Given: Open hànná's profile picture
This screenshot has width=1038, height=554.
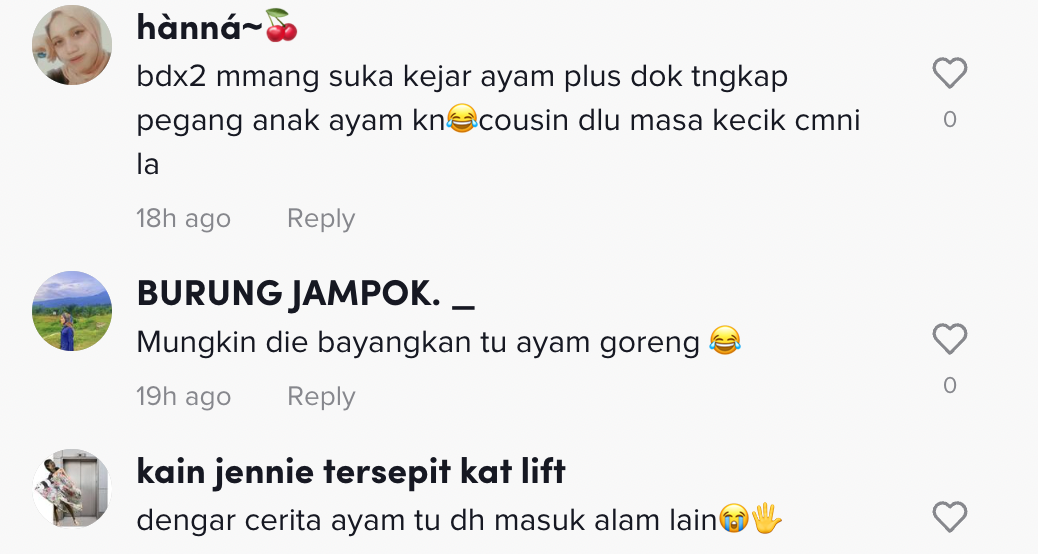Looking at the screenshot, I should 71,45.
